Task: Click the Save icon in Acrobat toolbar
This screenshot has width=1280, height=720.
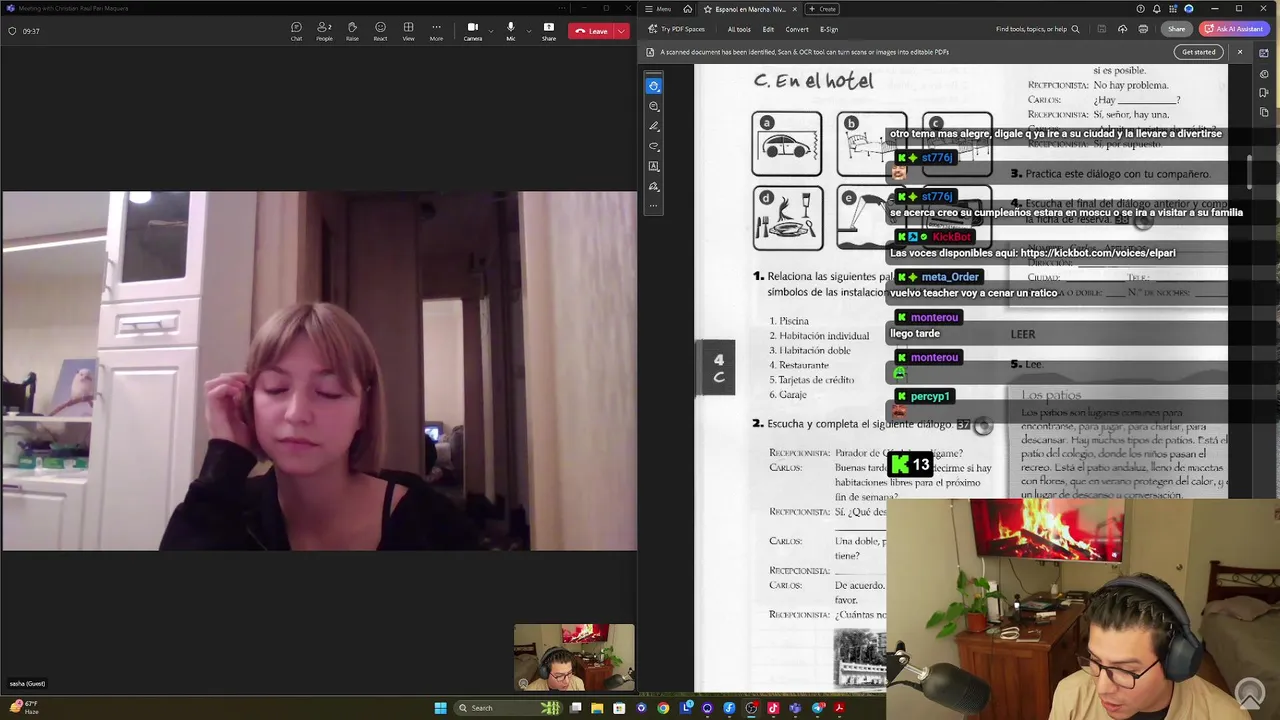Action: coord(1101,29)
